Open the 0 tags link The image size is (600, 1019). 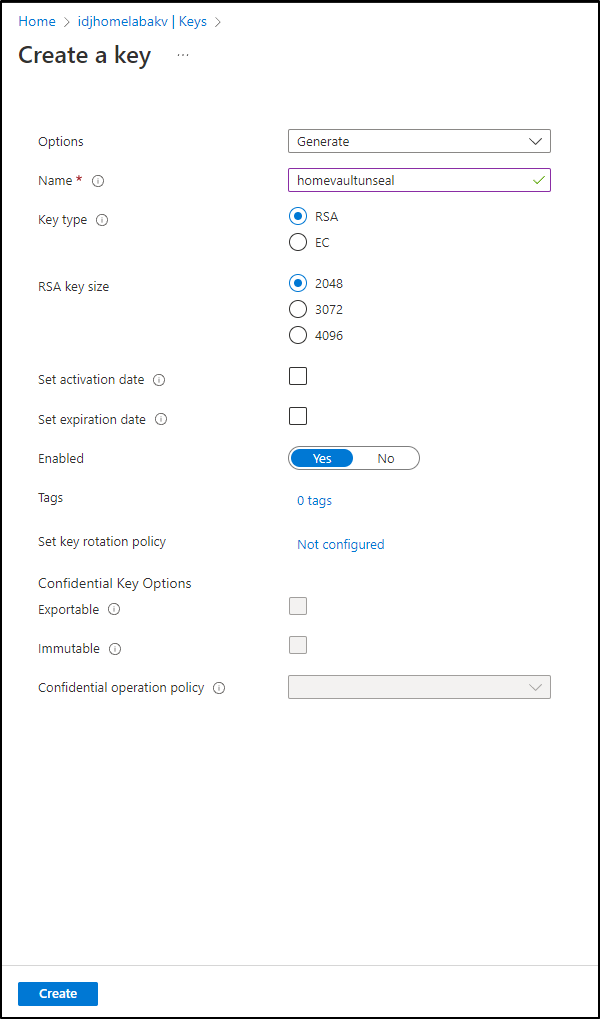coord(315,500)
